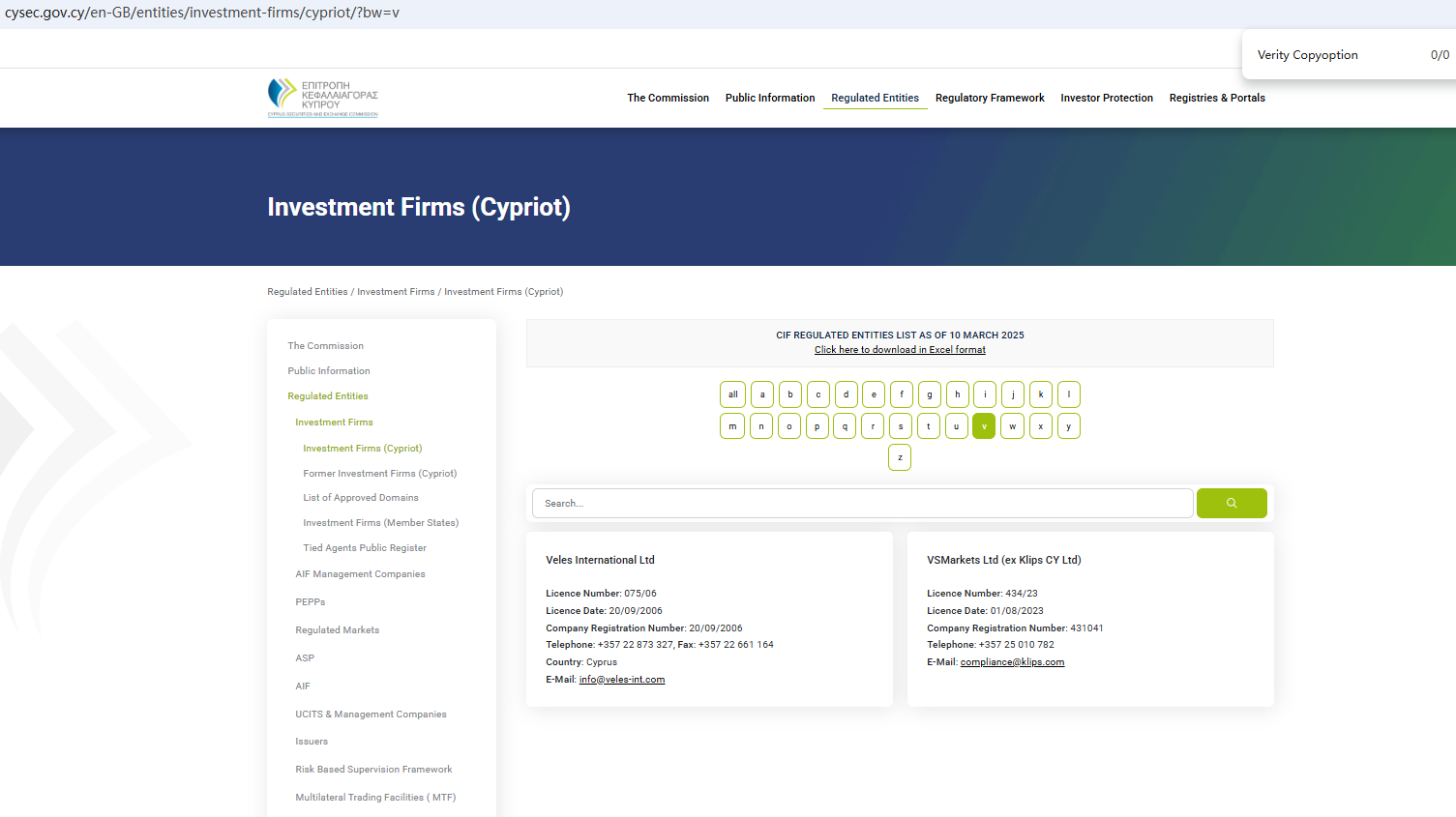Open The Commission navigation menu
The width and height of the screenshot is (1456, 817).
[x=668, y=98]
